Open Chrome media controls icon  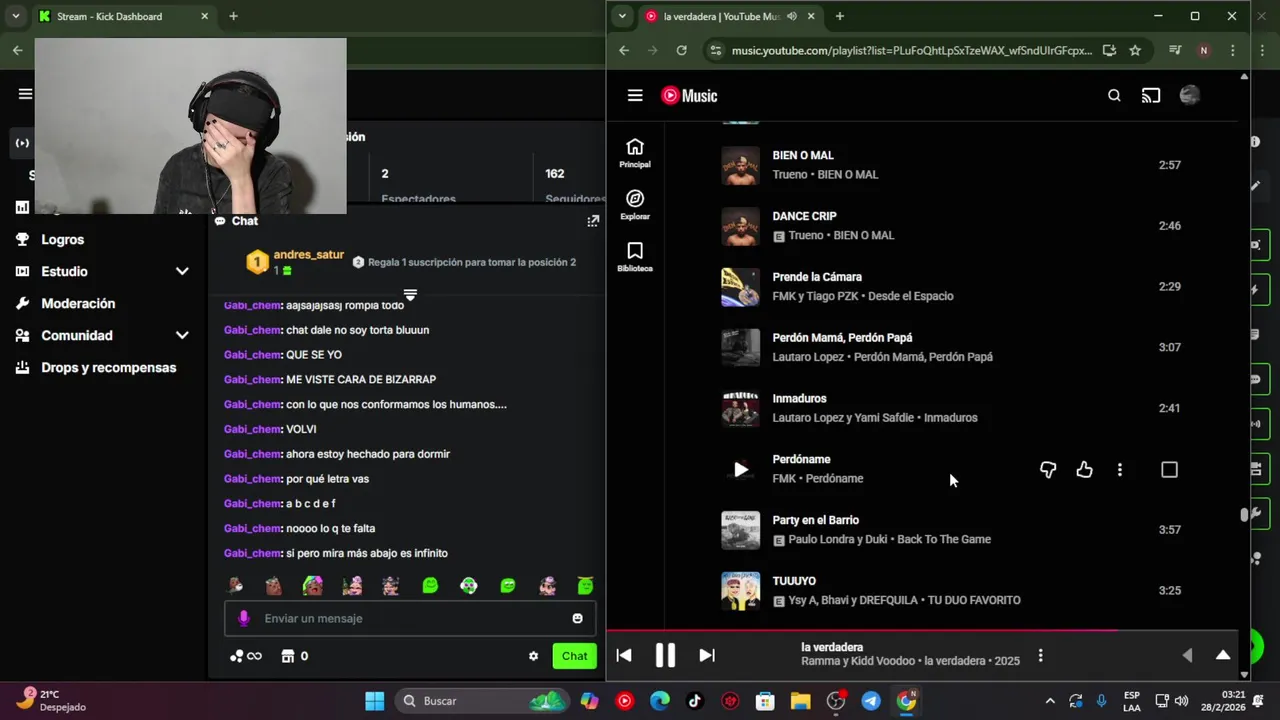(1175, 50)
